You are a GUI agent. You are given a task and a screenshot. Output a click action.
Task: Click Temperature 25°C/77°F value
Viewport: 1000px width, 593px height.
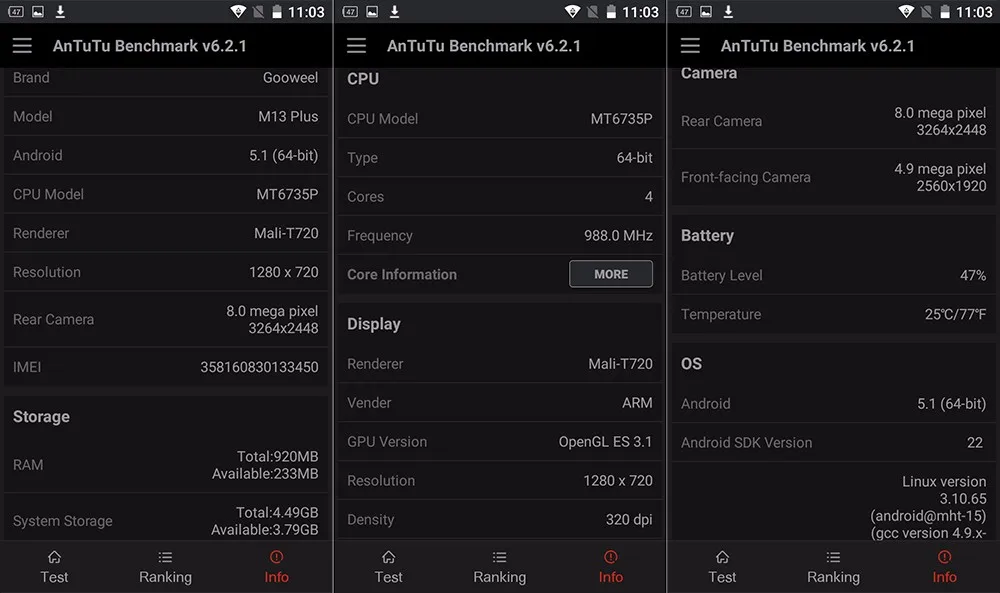955,314
